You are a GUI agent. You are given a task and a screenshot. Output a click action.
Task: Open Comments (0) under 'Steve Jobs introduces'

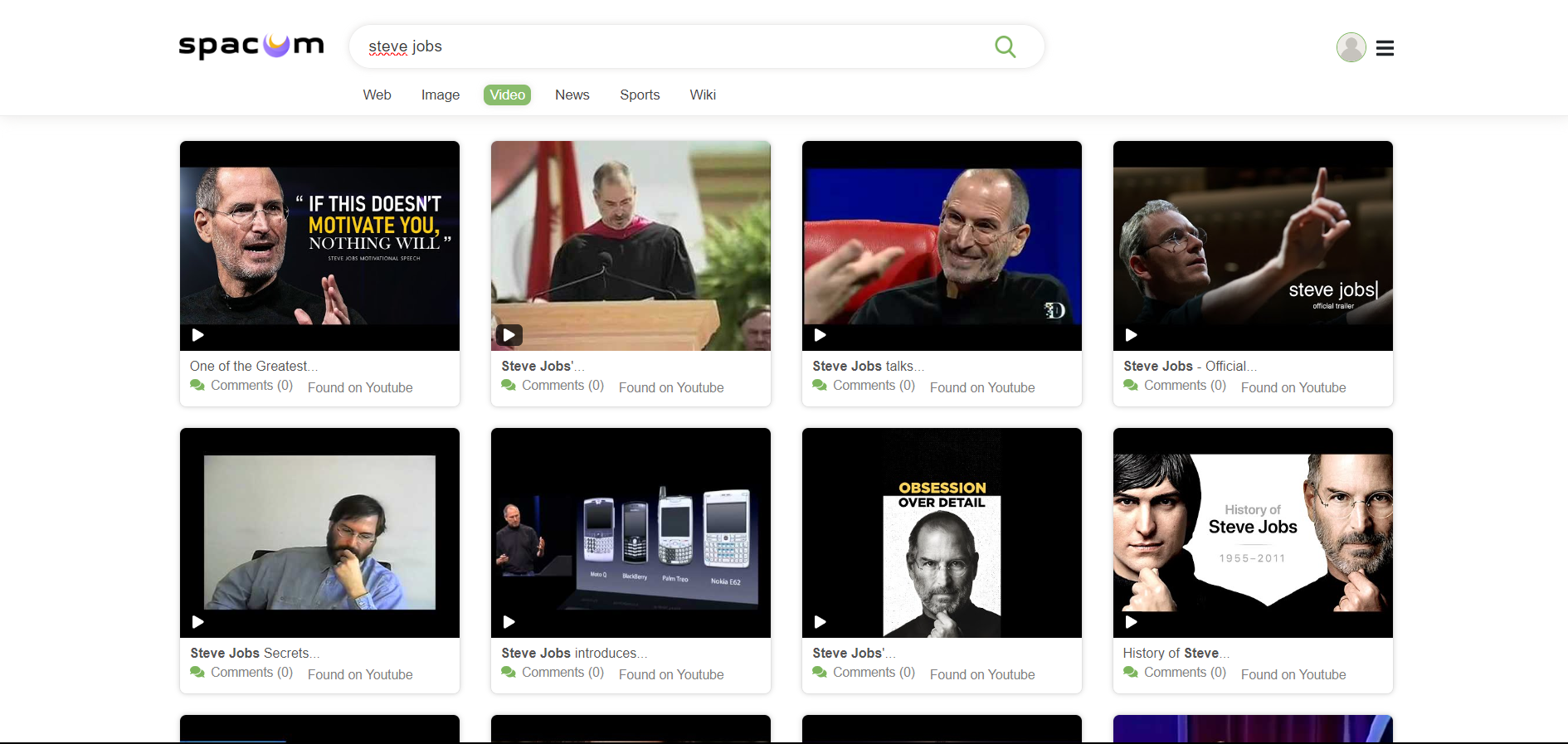(562, 672)
